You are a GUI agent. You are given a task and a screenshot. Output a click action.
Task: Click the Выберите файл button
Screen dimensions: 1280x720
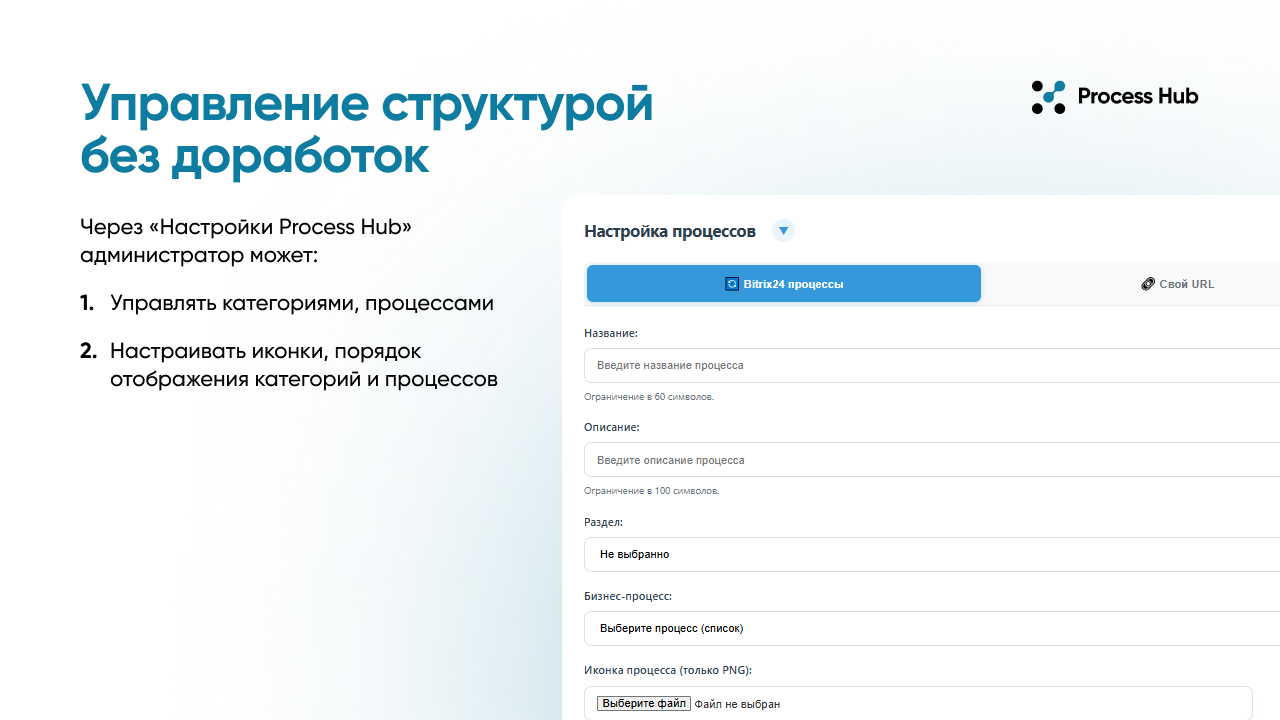(x=644, y=703)
